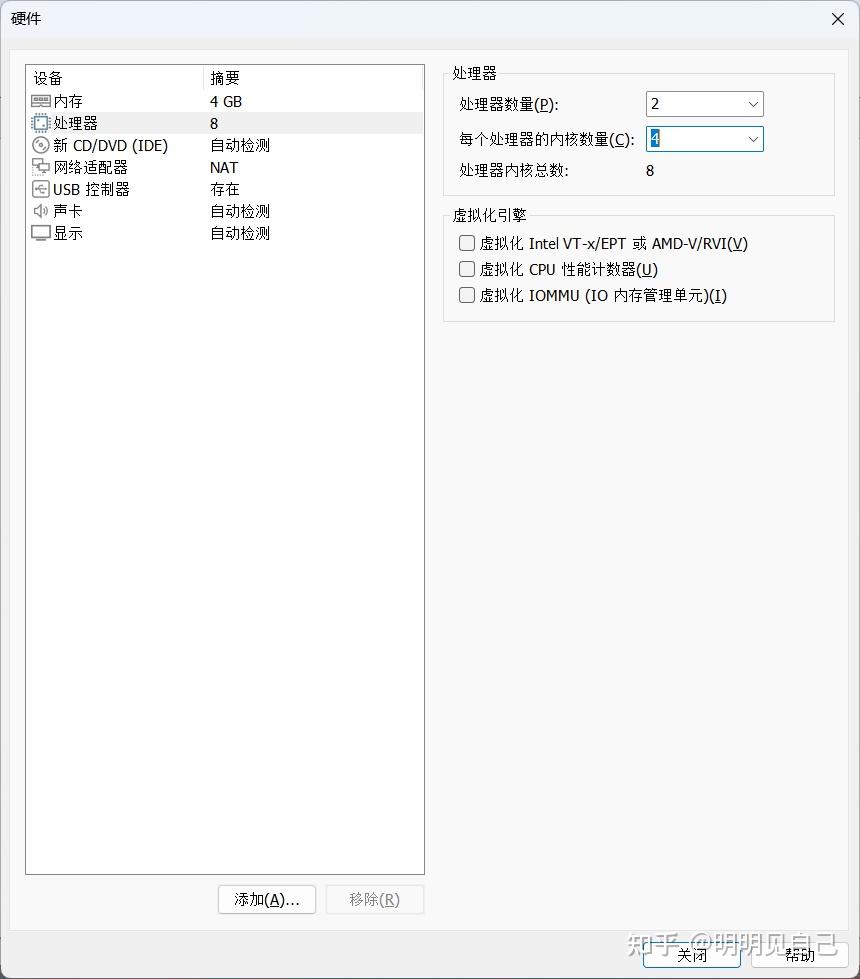Image resolution: width=860 pixels, height=979 pixels.
Task: Click the 处理器 CPU icon
Action: pos(40,123)
